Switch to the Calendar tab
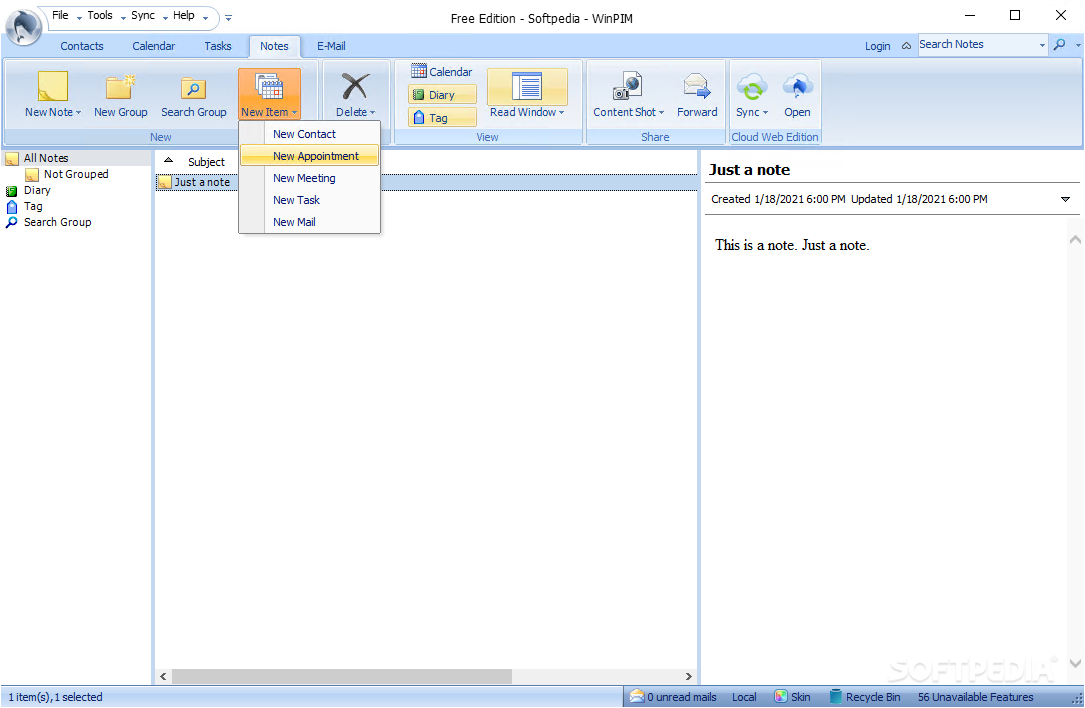This screenshot has width=1085, height=708. click(x=154, y=46)
